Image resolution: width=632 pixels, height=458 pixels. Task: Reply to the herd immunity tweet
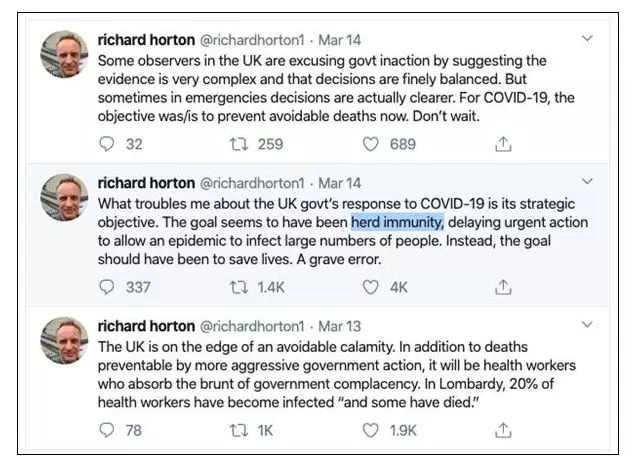click(x=109, y=287)
